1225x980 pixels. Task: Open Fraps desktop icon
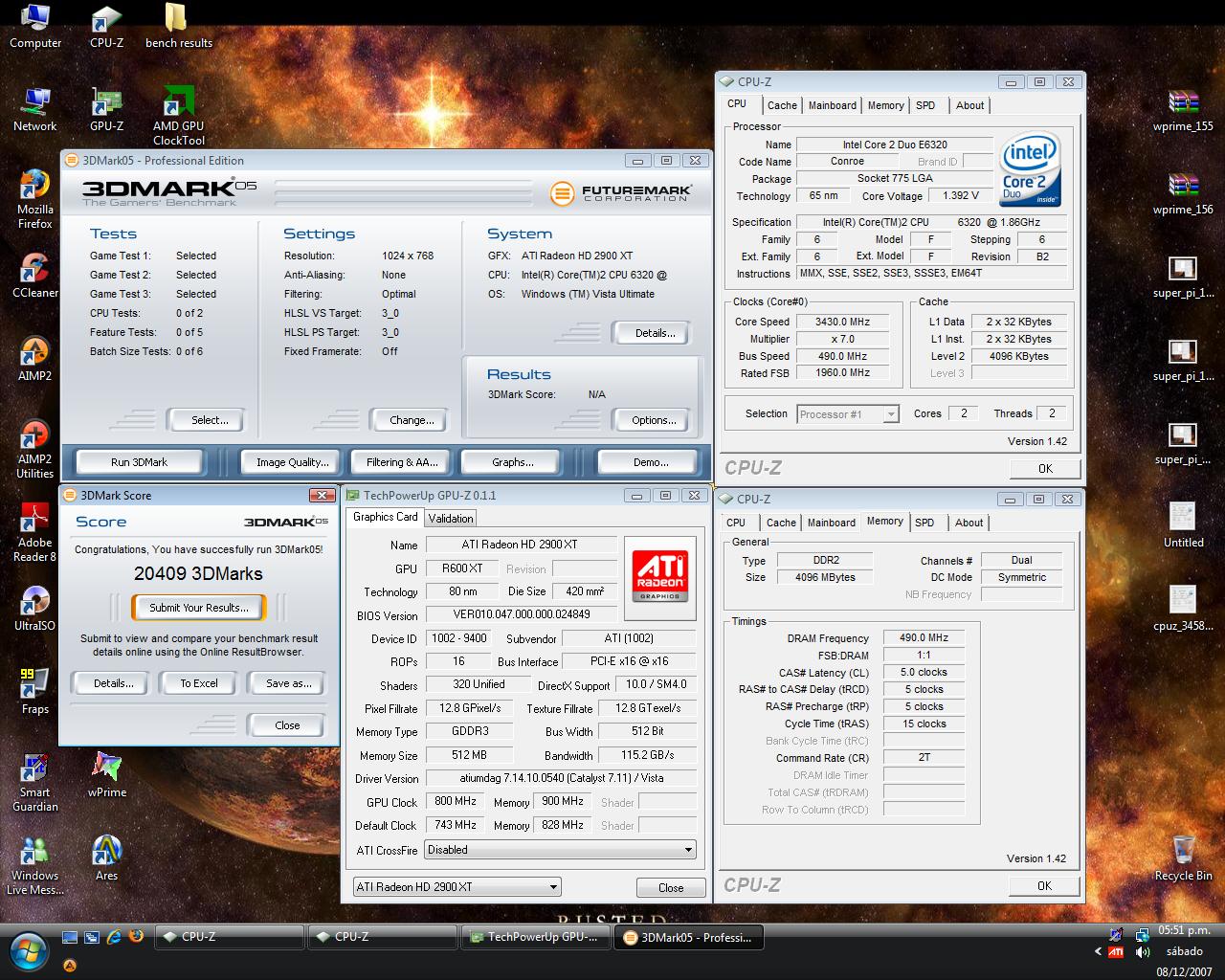35,693
